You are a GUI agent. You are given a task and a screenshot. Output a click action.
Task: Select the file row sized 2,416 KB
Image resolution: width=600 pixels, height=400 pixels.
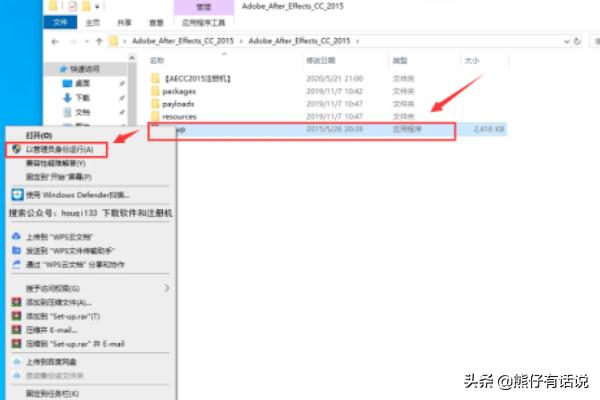(x=328, y=129)
